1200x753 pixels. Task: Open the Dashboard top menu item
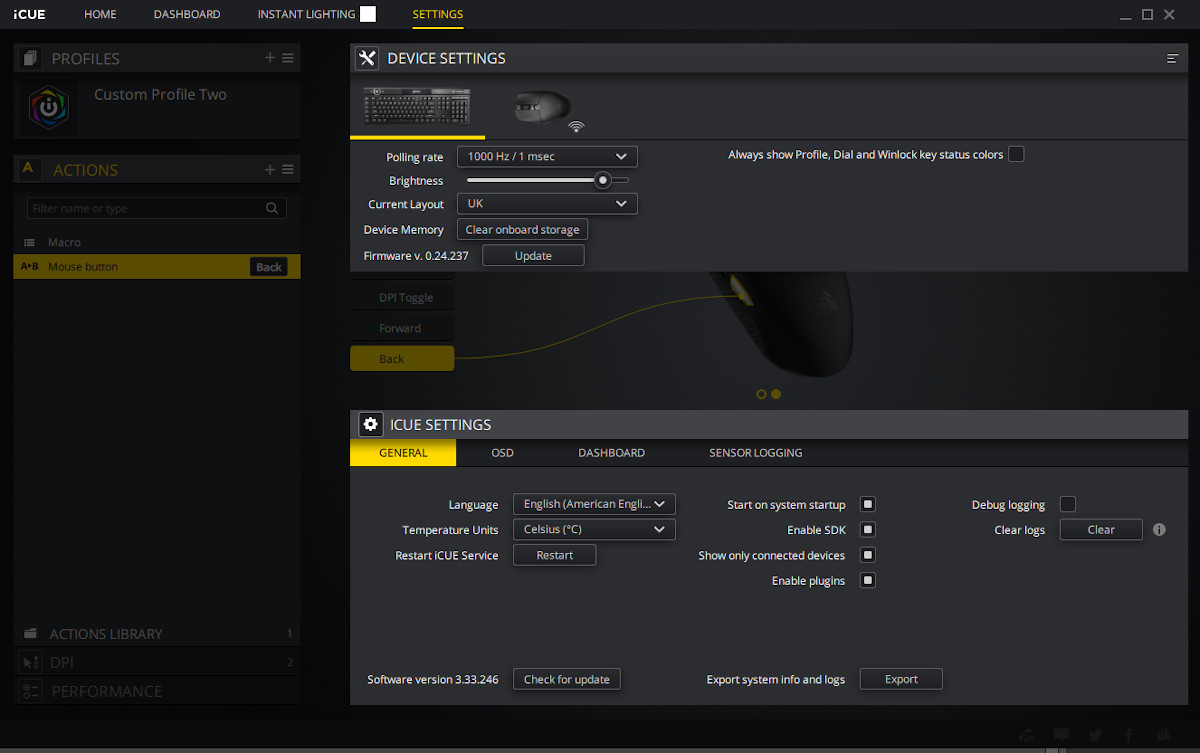(187, 14)
